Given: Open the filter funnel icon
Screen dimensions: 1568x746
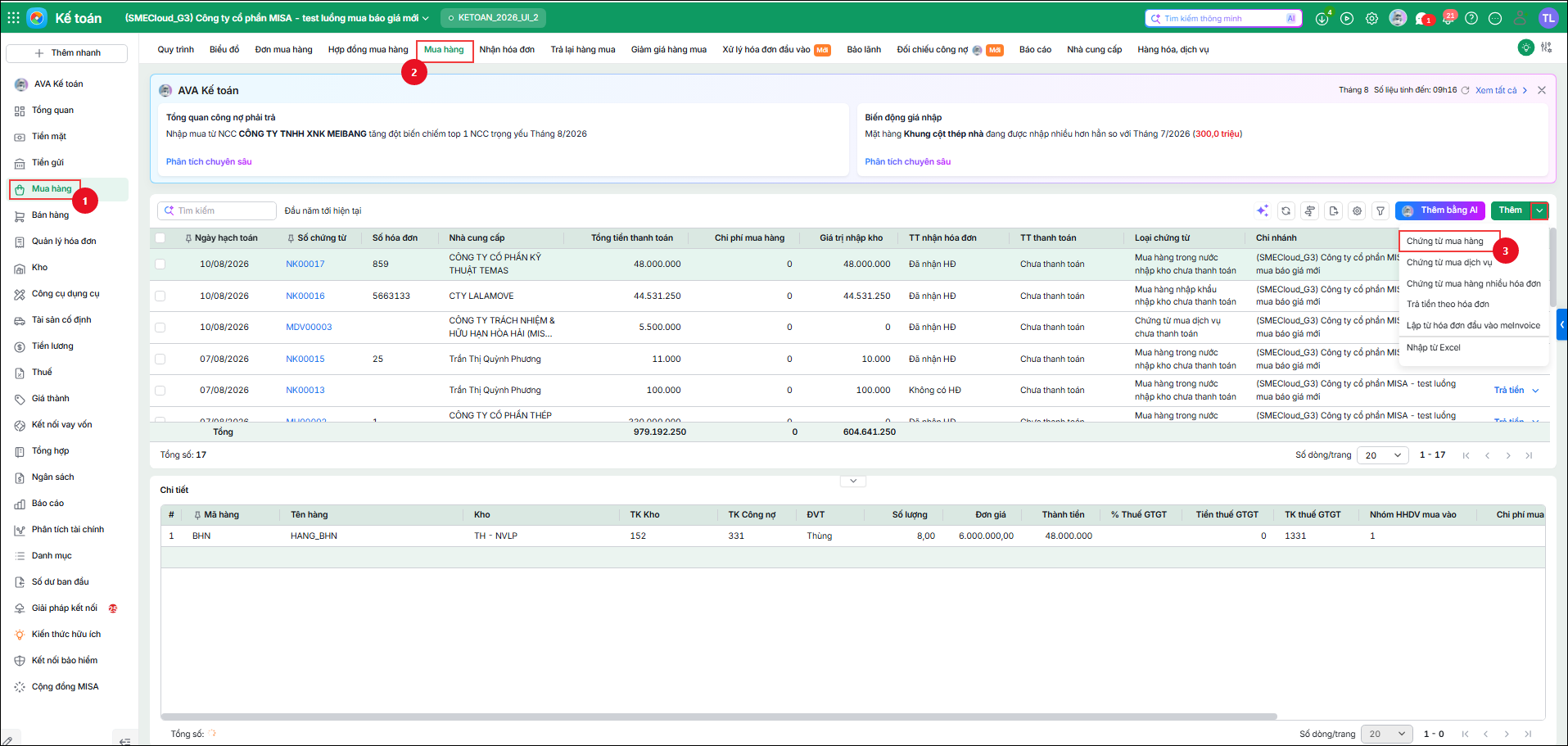Looking at the screenshot, I should pos(1380,211).
